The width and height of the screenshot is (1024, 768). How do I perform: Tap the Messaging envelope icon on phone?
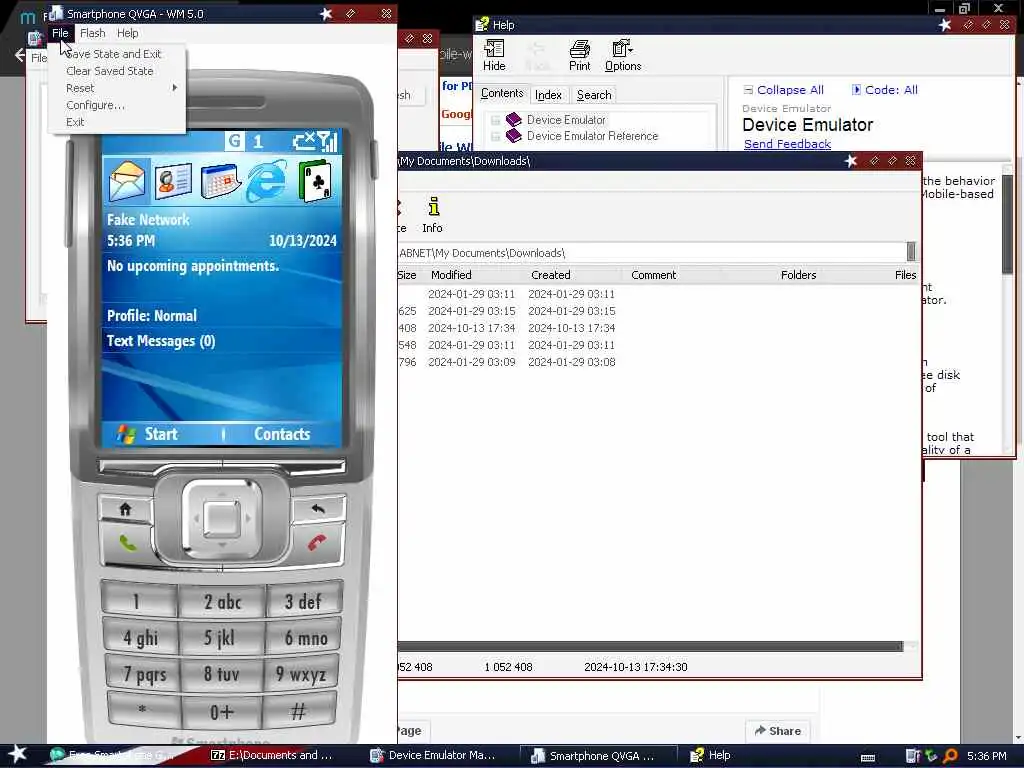pos(127,180)
